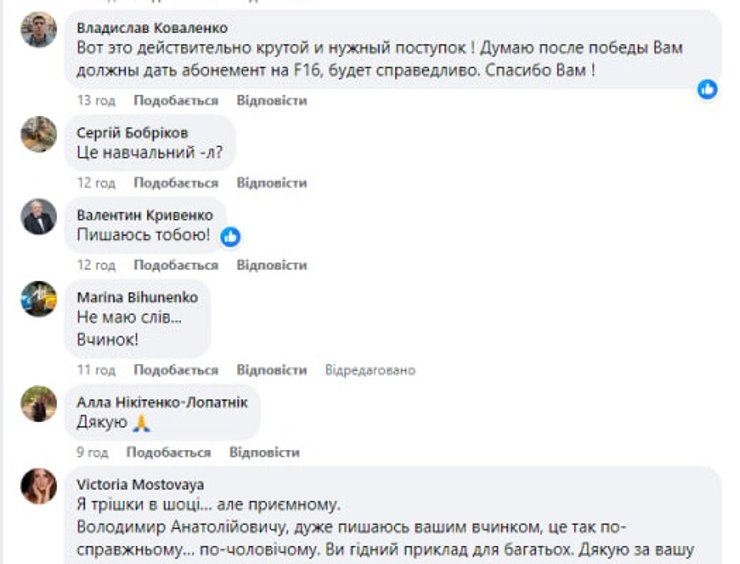Screen dimensions: 740x564
Task: Open Marina Bihunenko's avatar
Action: point(39,299)
